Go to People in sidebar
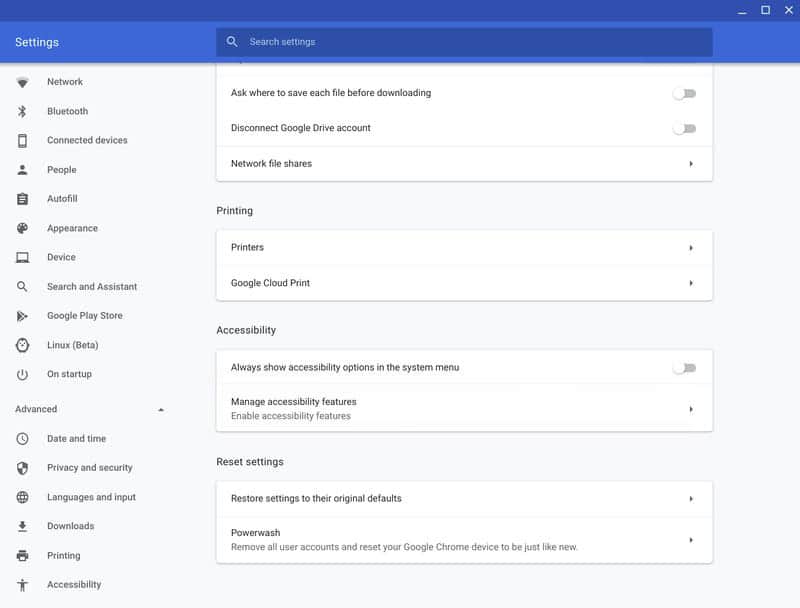Image resolution: width=800 pixels, height=608 pixels. (x=62, y=170)
